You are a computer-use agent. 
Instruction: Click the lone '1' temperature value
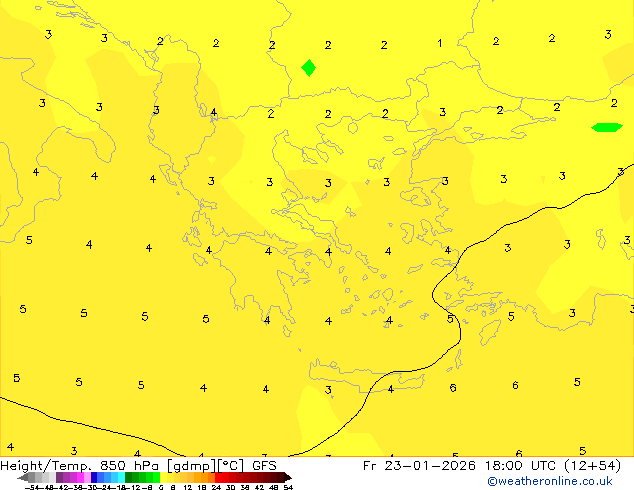click(440, 43)
